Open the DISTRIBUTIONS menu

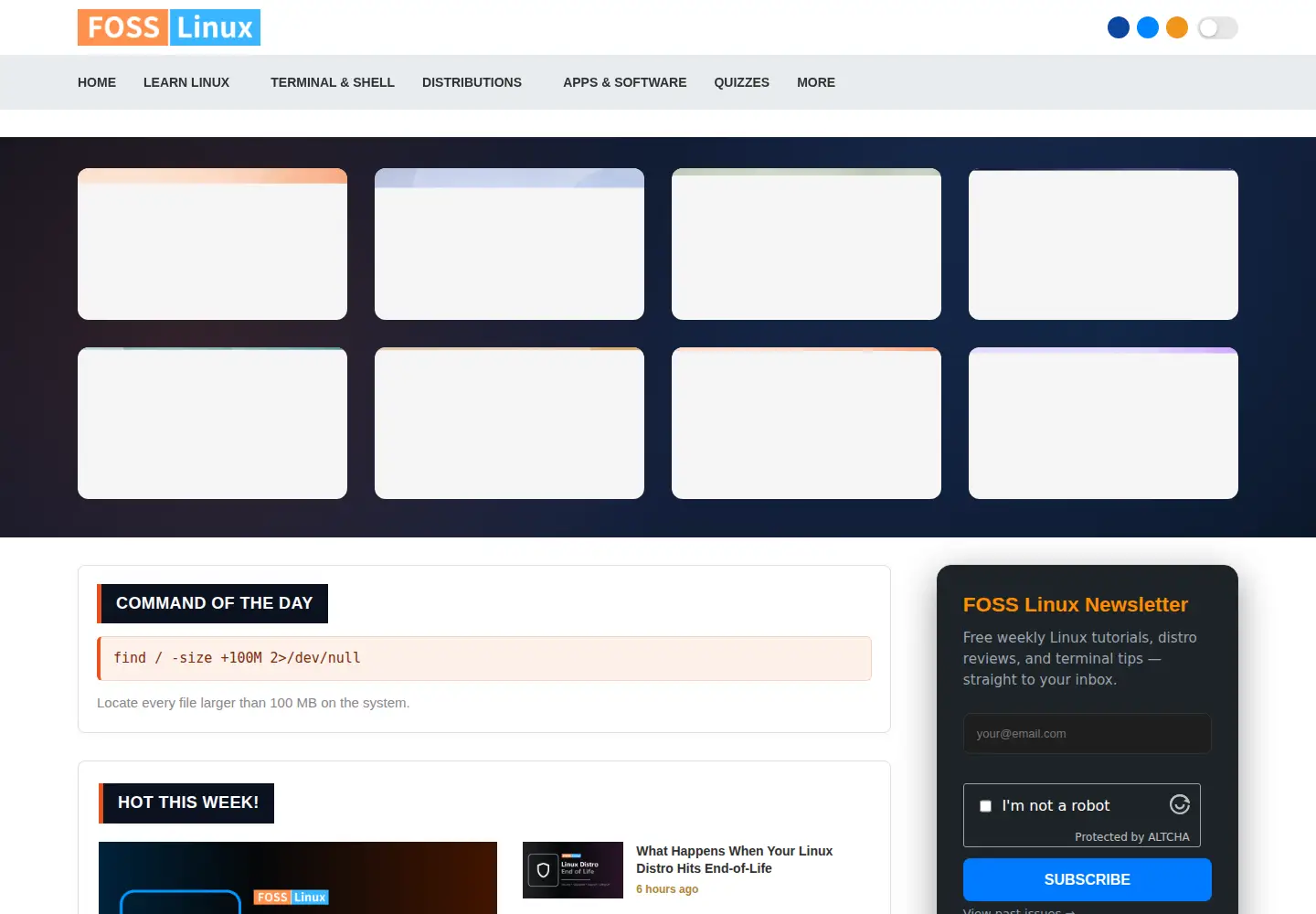pyautogui.click(x=472, y=82)
